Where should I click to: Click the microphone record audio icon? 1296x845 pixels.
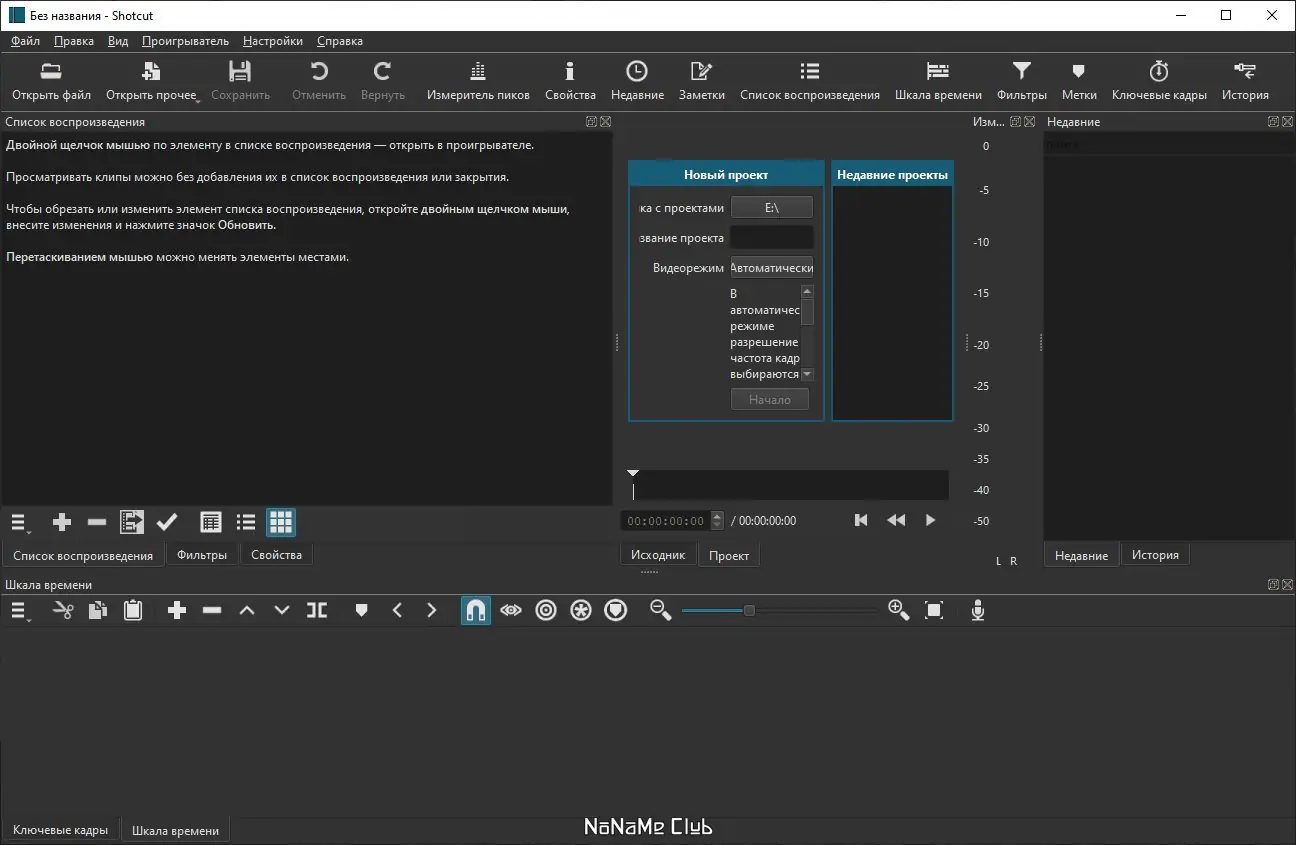coord(978,610)
